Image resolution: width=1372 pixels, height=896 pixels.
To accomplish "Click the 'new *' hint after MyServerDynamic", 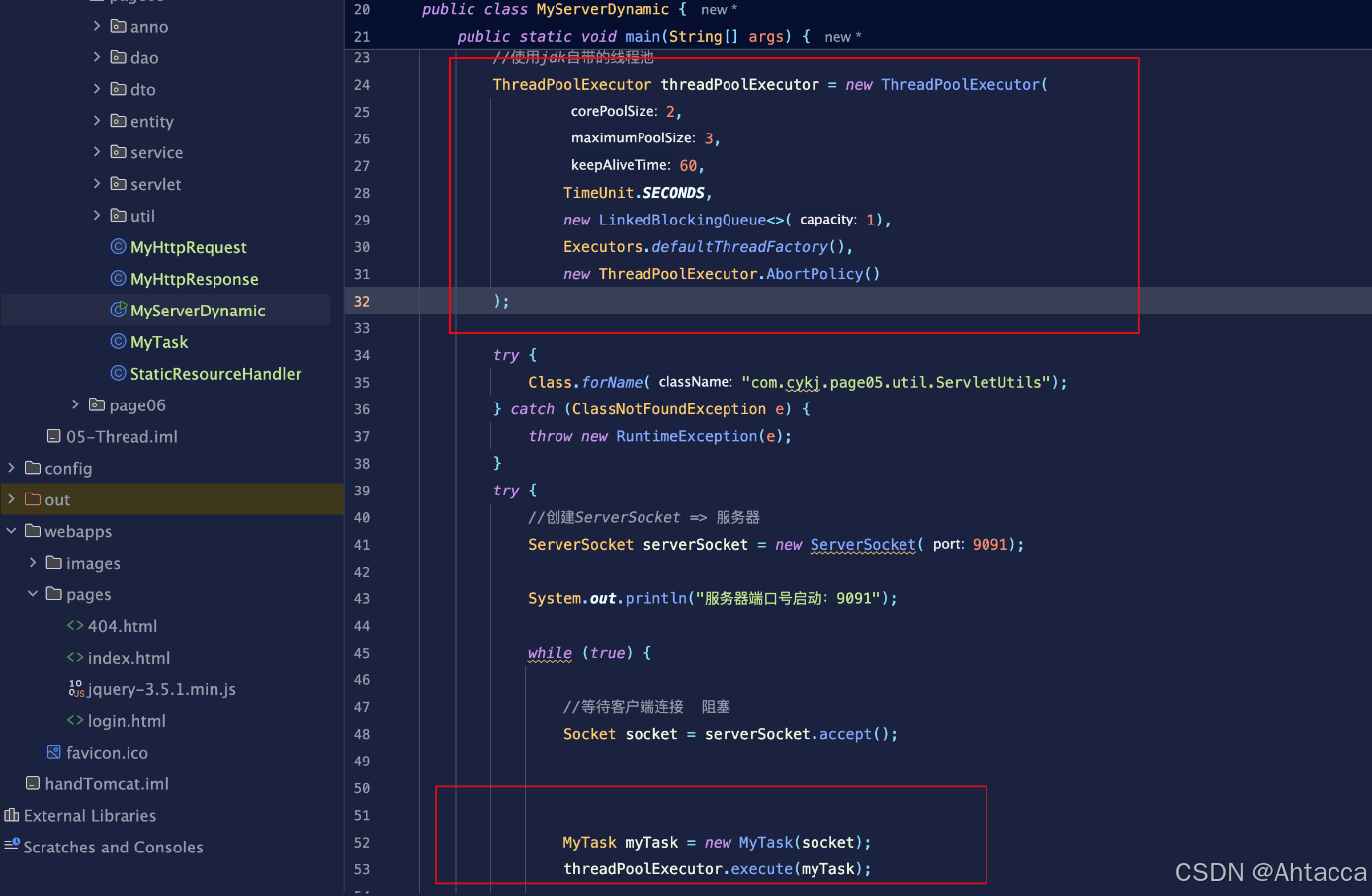I will pyautogui.click(x=720, y=10).
